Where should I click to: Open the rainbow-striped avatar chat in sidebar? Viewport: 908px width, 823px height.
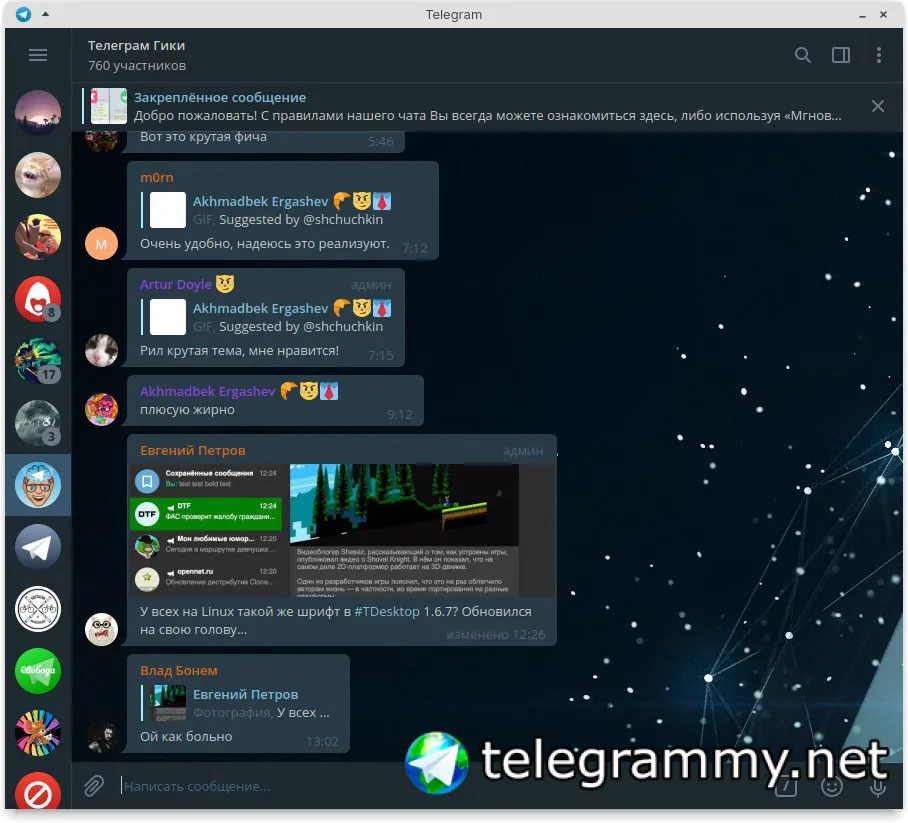point(38,733)
